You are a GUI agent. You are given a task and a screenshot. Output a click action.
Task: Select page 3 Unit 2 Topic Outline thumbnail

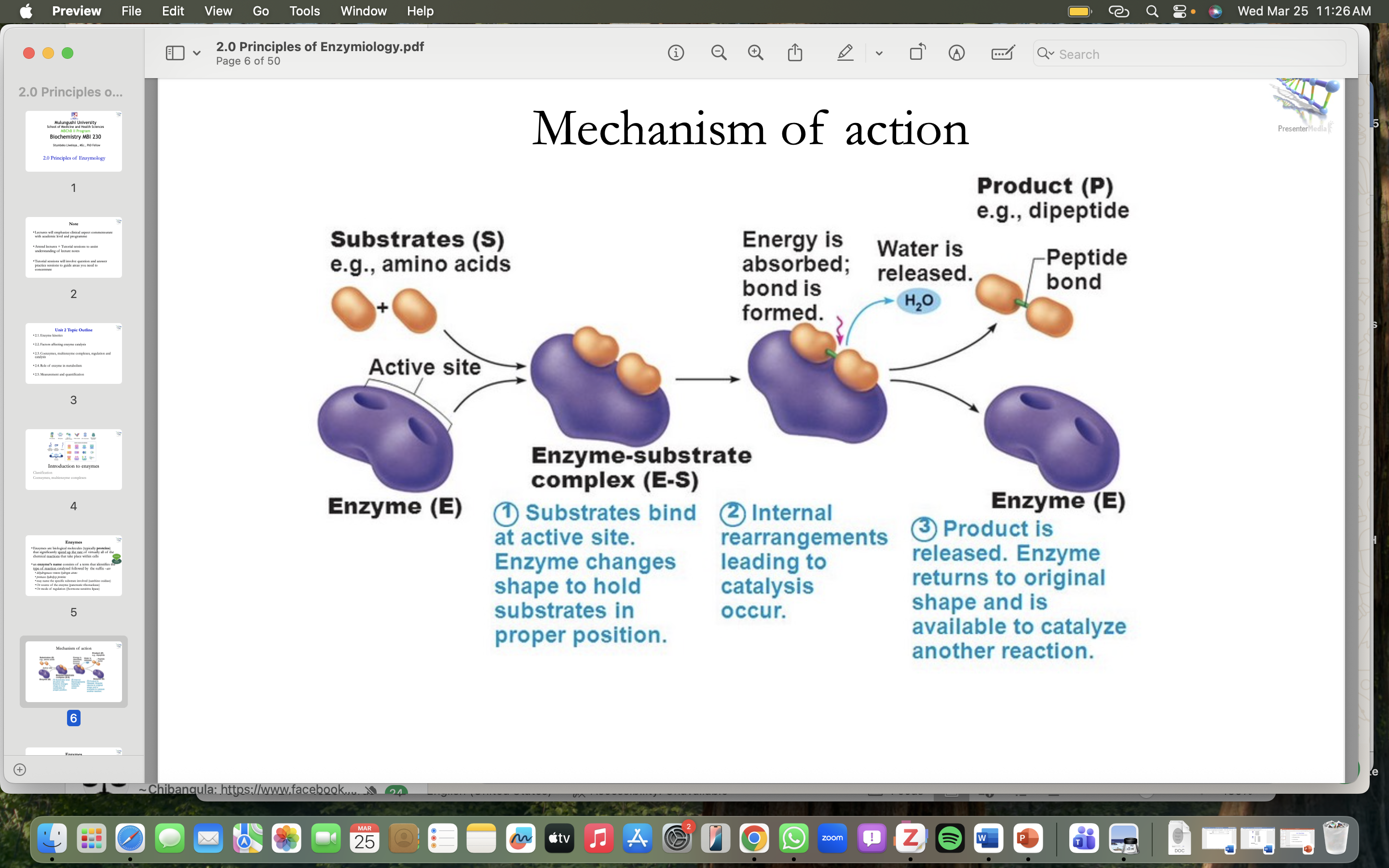pos(73,353)
